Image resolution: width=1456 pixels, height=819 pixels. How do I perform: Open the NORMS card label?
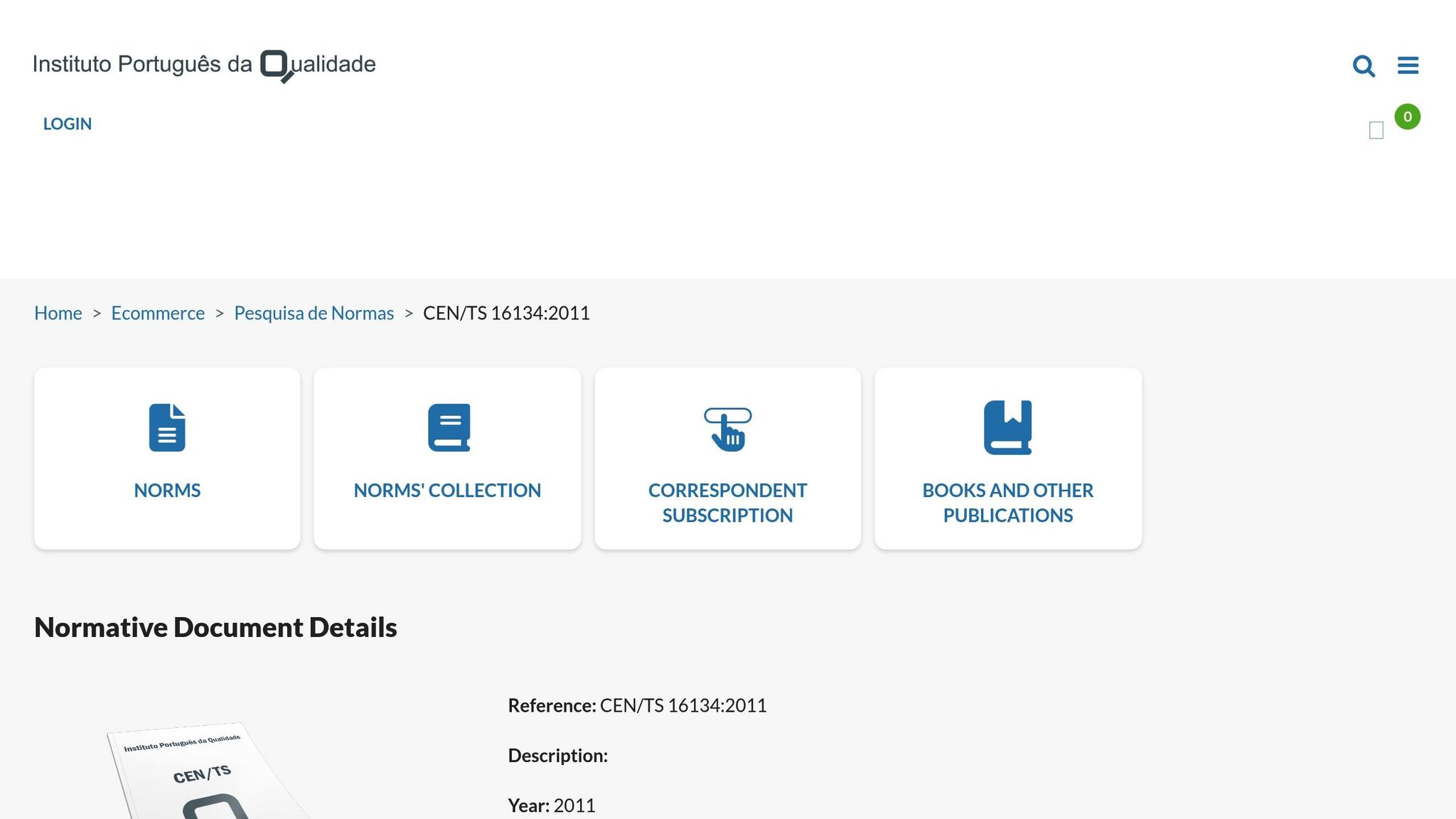tap(167, 491)
